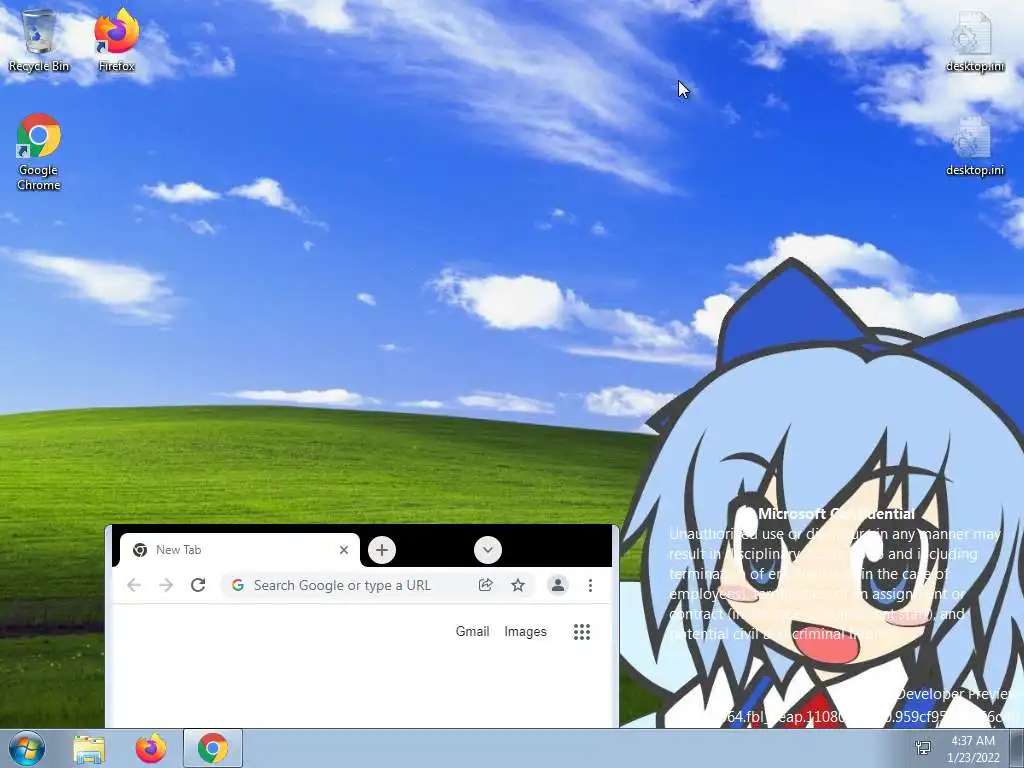Select the lower desktop.ini file icon
This screenshot has height=768, width=1024.
(x=974, y=145)
